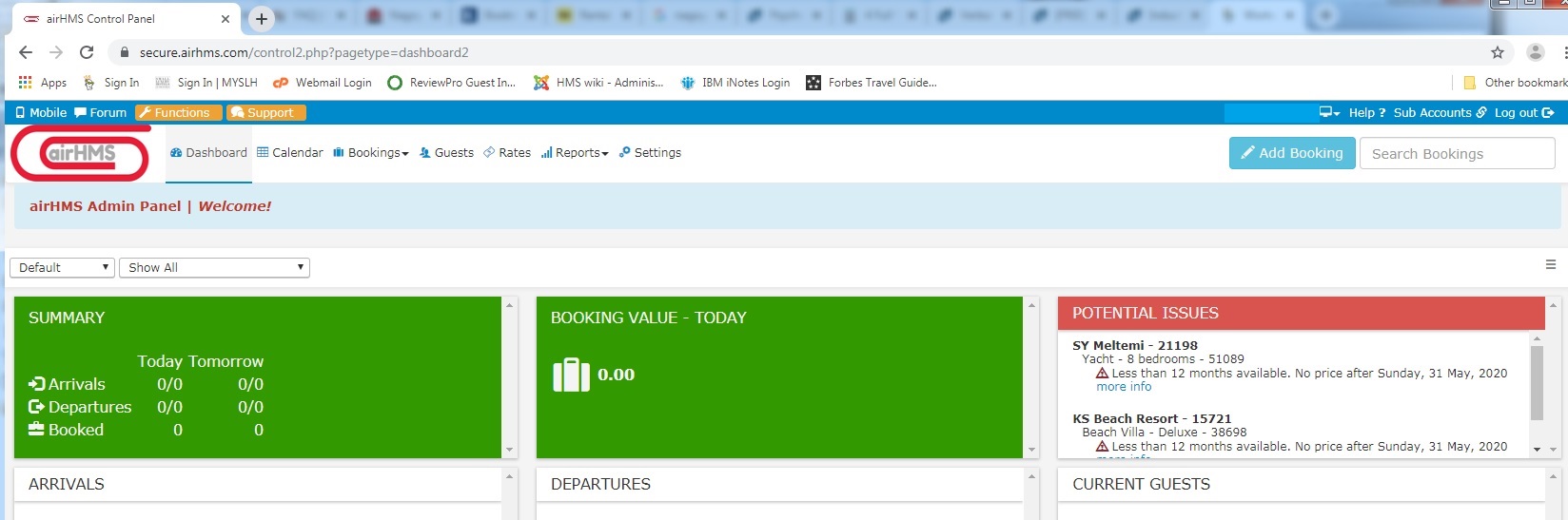
Task: Click the suitcase icon in Booking Value
Action: [572, 375]
